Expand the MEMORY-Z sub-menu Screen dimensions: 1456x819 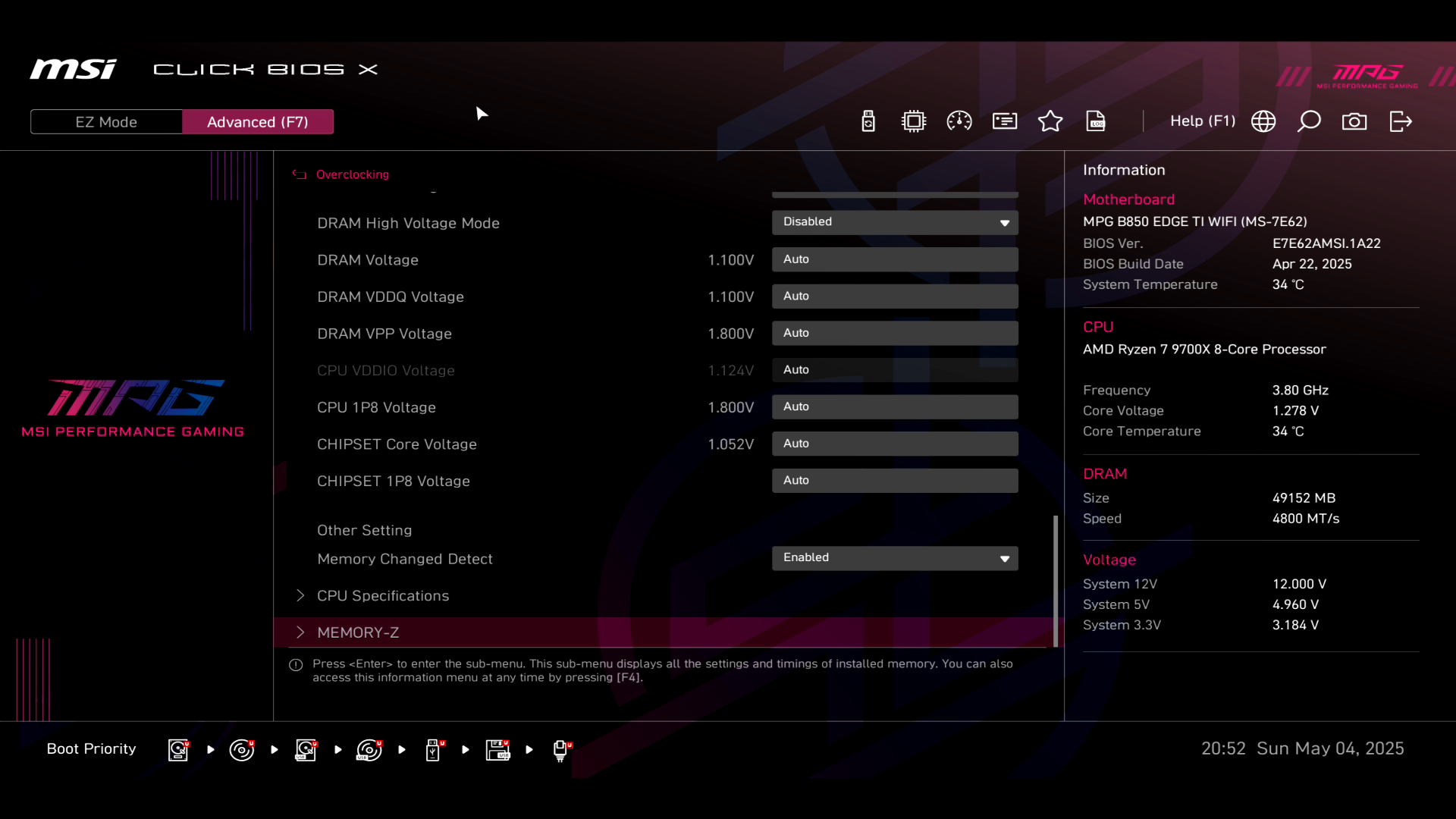point(358,632)
